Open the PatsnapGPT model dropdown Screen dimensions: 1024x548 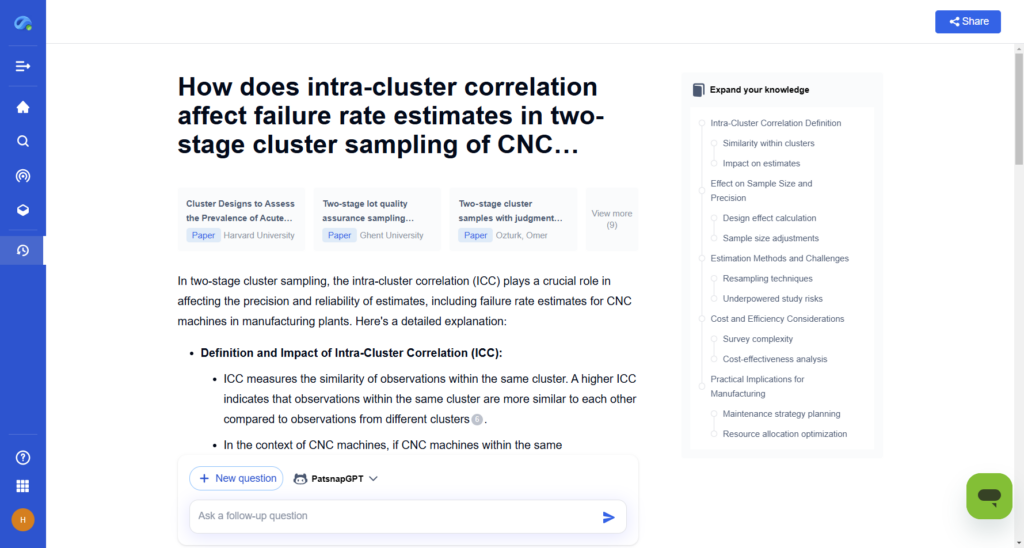pos(336,479)
